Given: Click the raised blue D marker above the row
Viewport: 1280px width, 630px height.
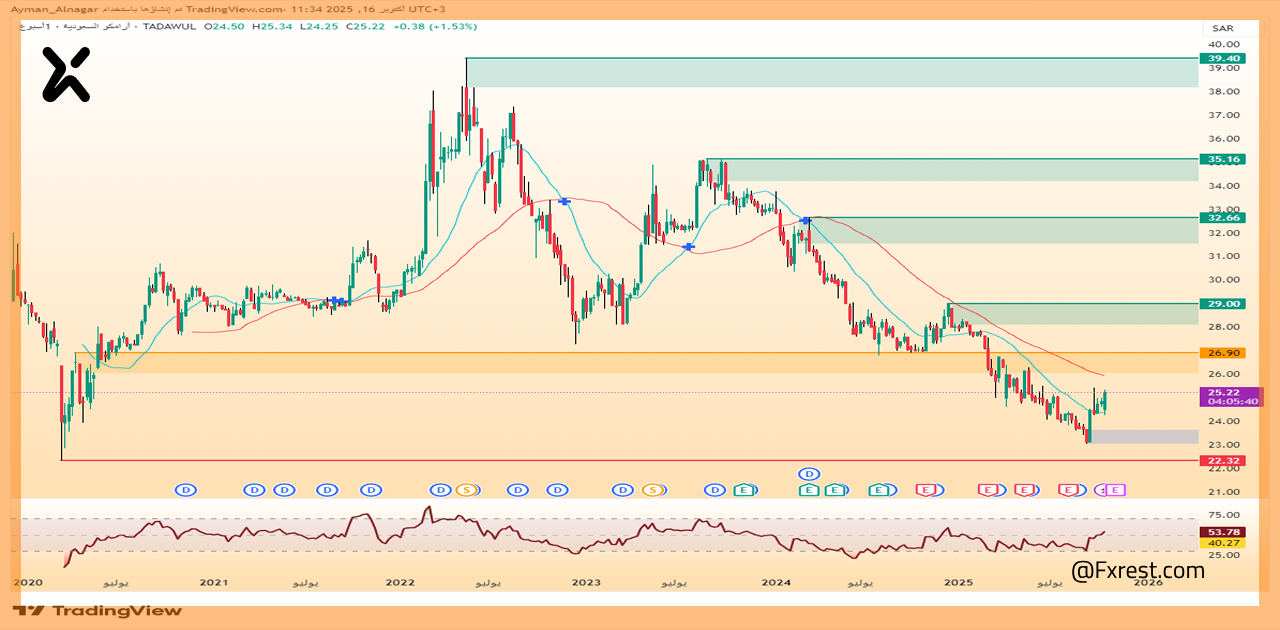Looking at the screenshot, I should 809,473.
